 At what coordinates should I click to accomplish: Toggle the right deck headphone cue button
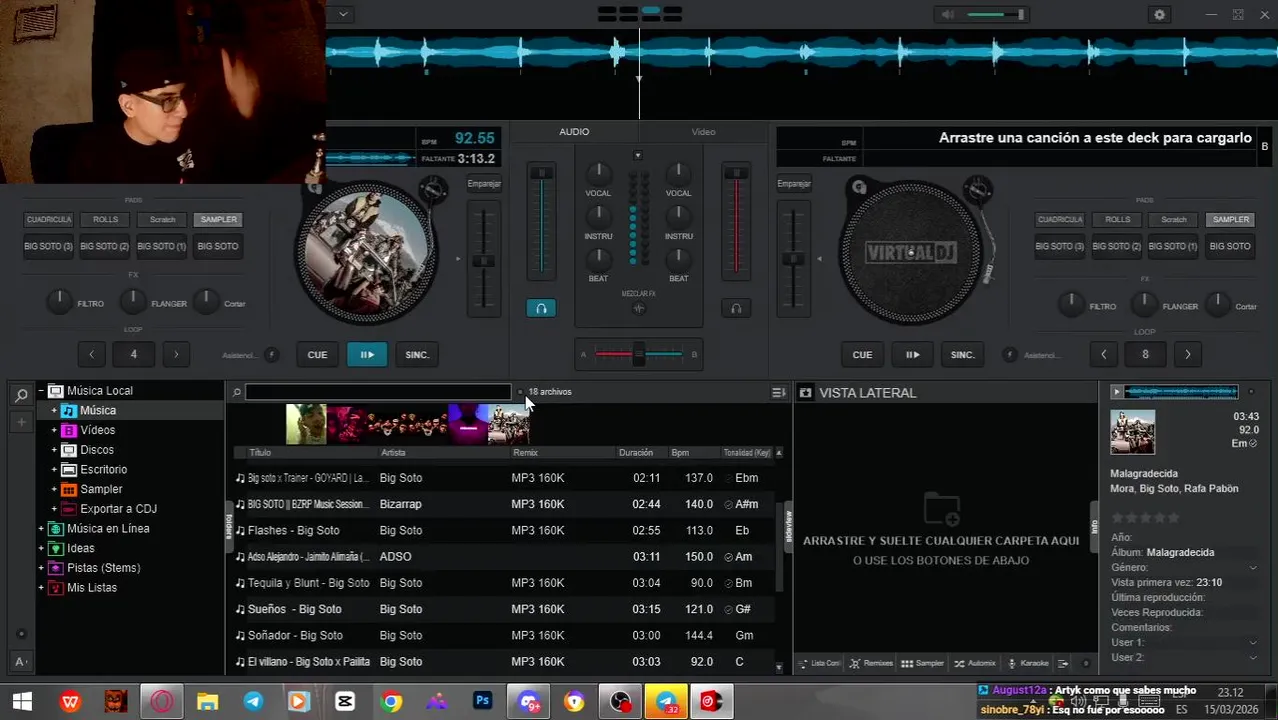(x=737, y=309)
